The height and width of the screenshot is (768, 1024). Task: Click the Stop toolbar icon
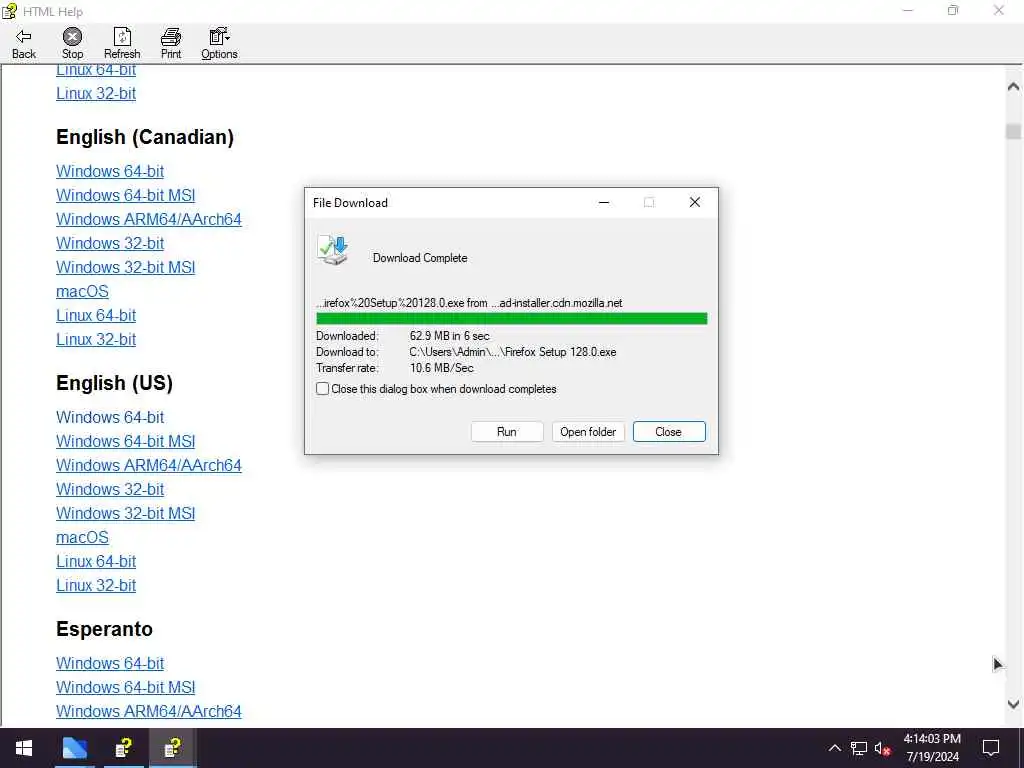72,44
